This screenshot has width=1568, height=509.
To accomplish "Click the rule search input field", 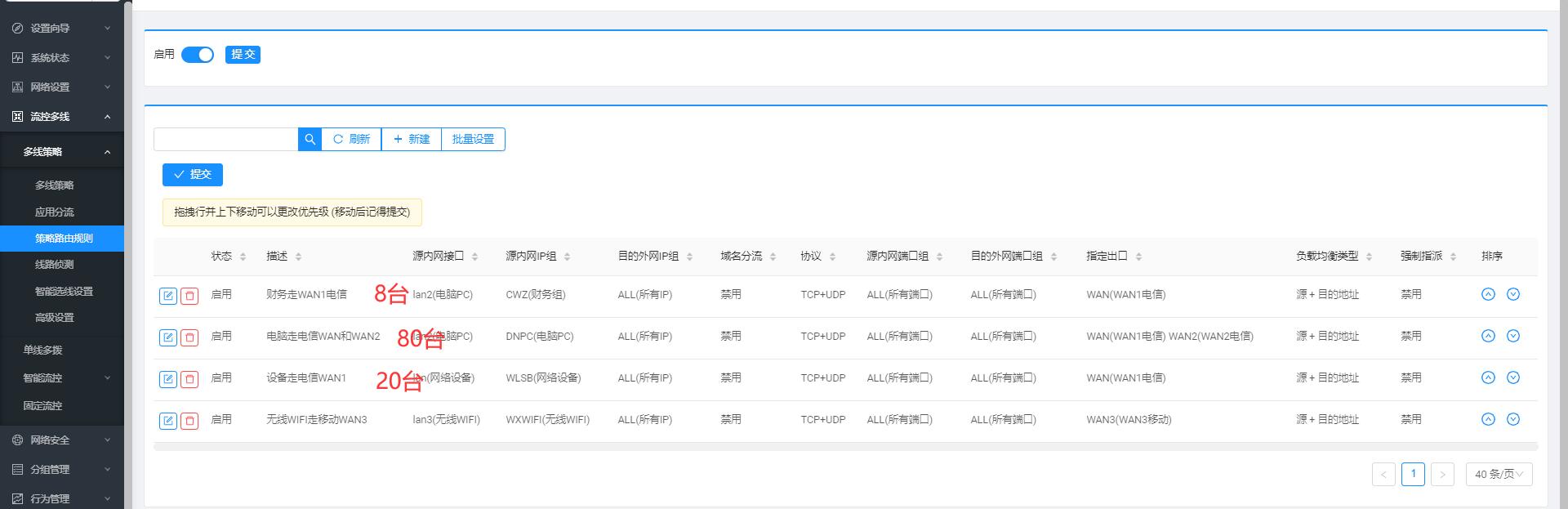I will (225, 140).
